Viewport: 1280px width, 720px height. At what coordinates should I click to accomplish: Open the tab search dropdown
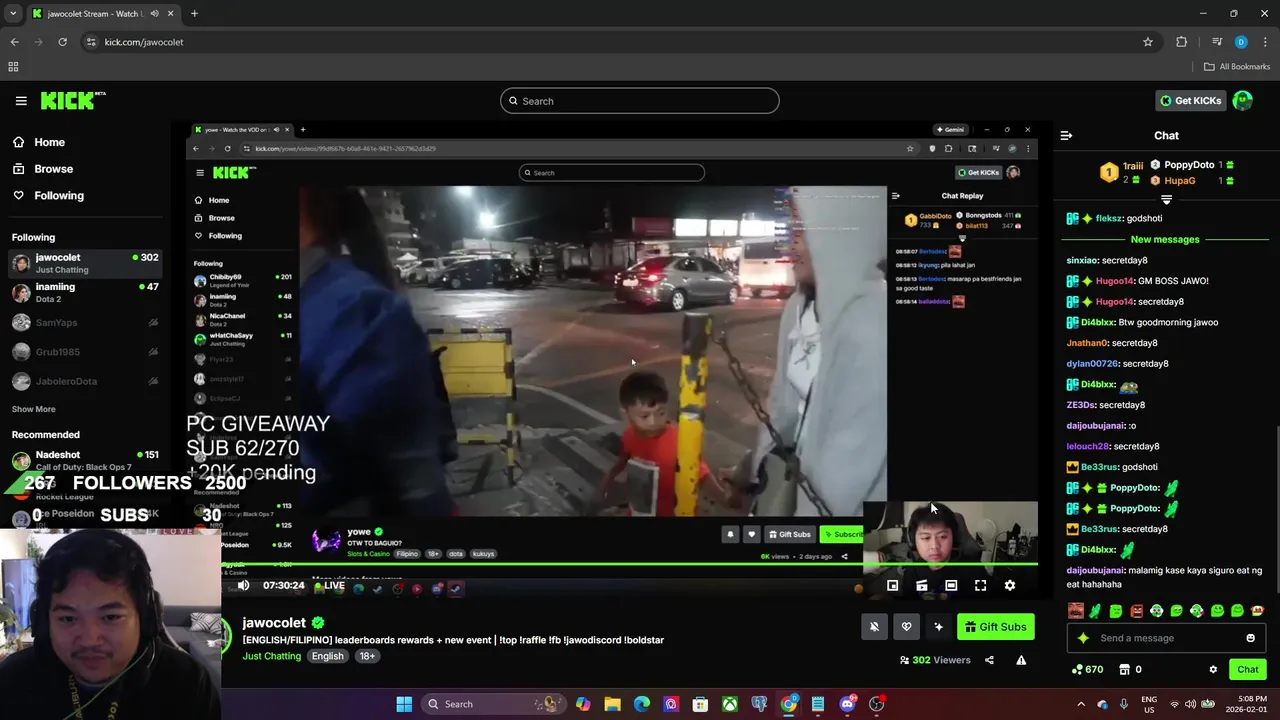(x=13, y=14)
